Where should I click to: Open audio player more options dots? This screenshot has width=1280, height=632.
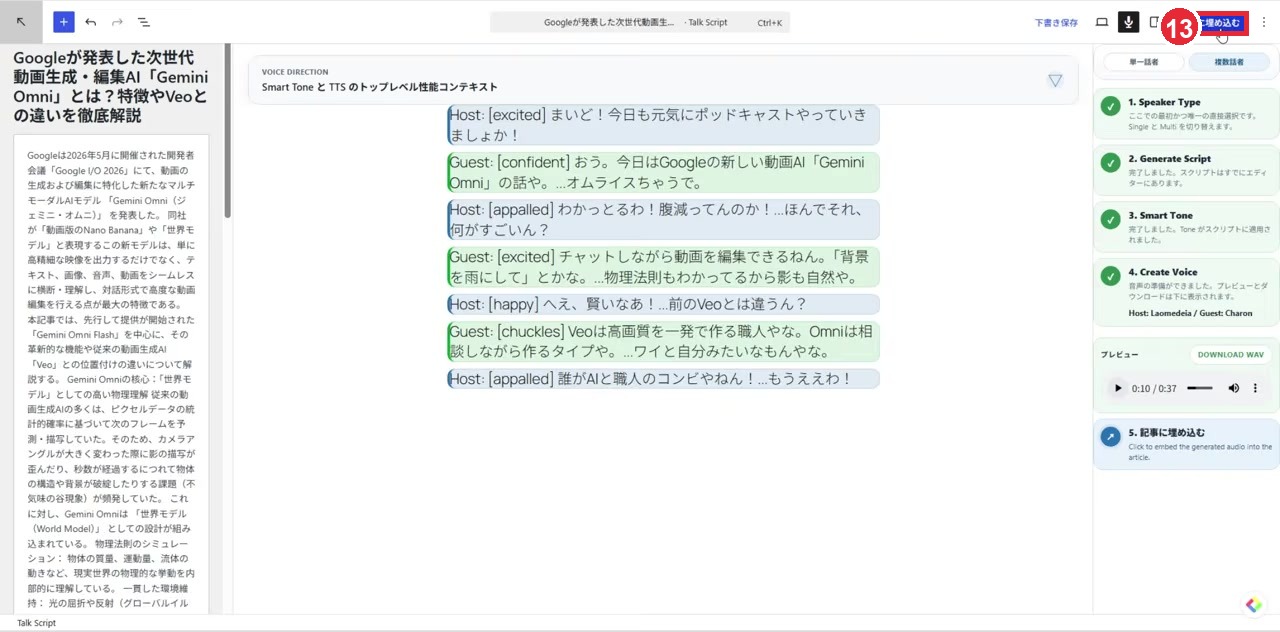[x=1255, y=388]
